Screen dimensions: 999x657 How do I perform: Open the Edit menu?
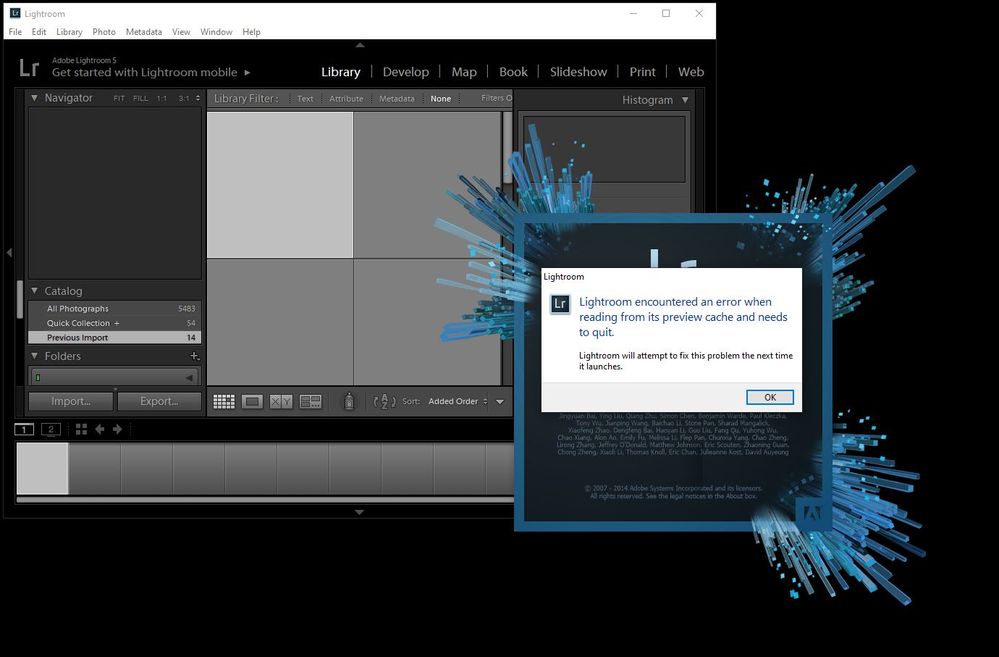[x=39, y=32]
